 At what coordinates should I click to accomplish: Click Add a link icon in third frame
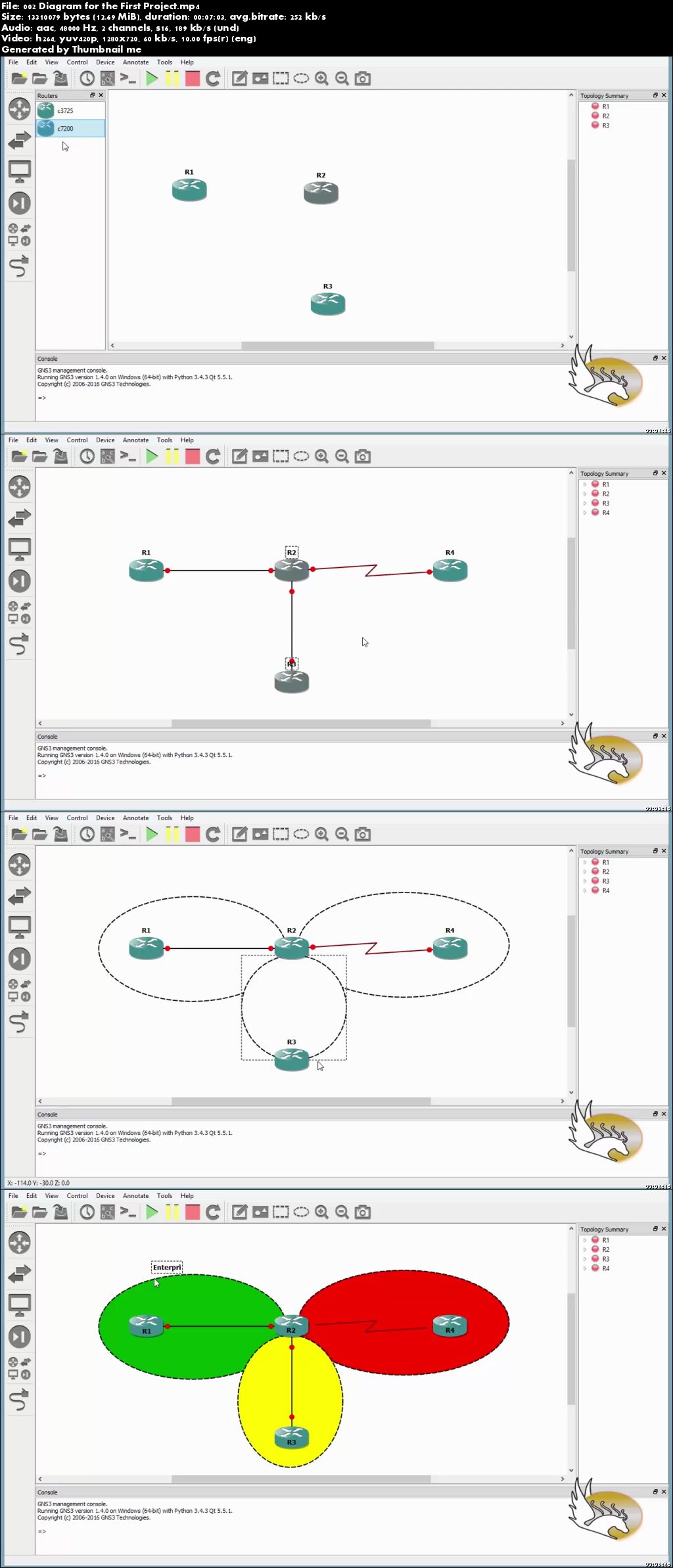pos(20,1022)
